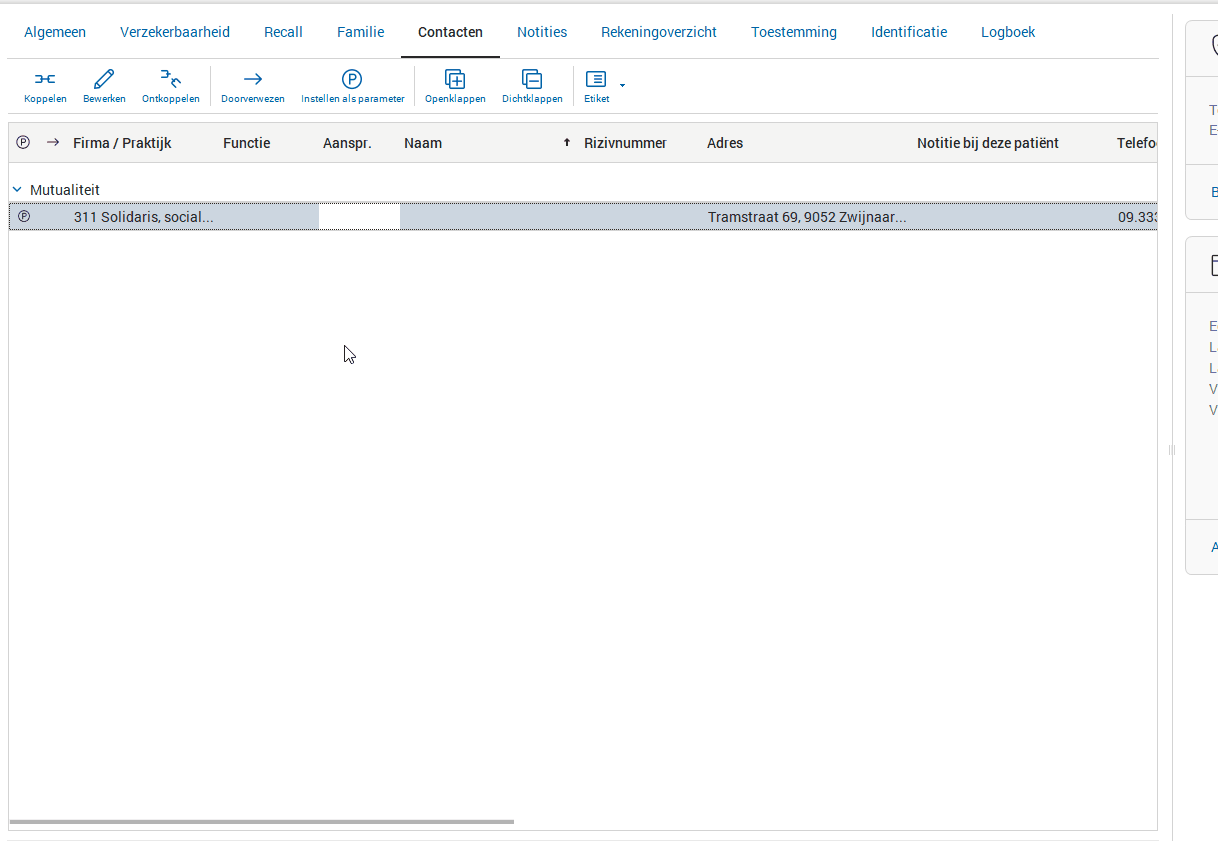
Task: Sort by the Aanspr. column header
Action: 347,143
